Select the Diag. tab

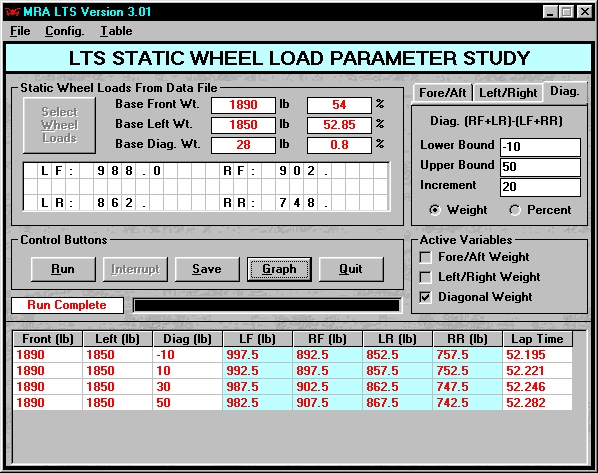(x=565, y=92)
